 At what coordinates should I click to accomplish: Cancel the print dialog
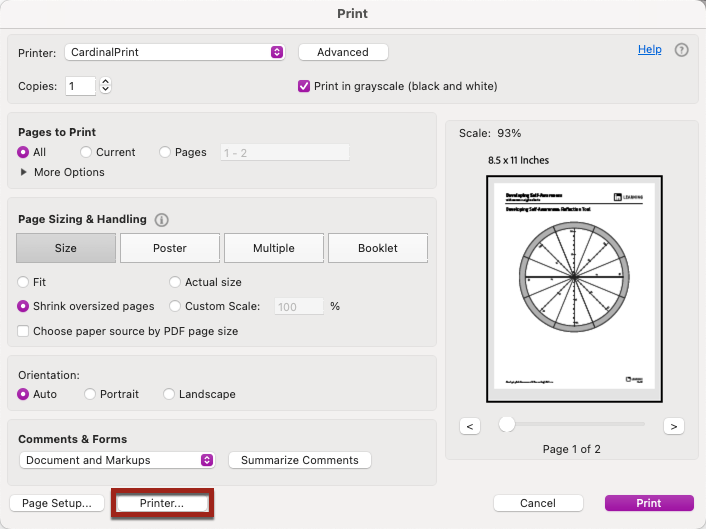pyautogui.click(x=538, y=503)
